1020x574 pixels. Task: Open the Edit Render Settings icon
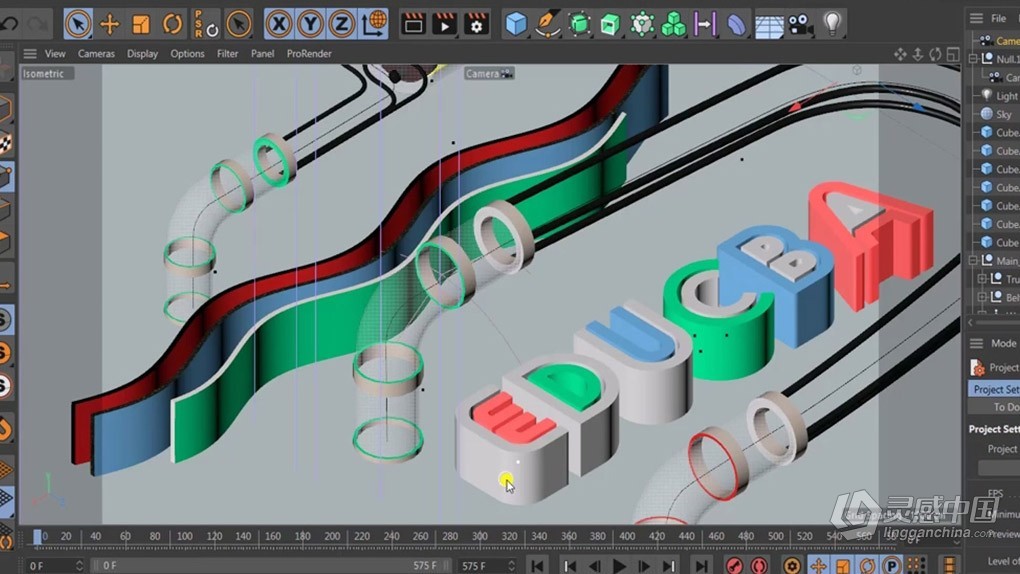click(477, 23)
